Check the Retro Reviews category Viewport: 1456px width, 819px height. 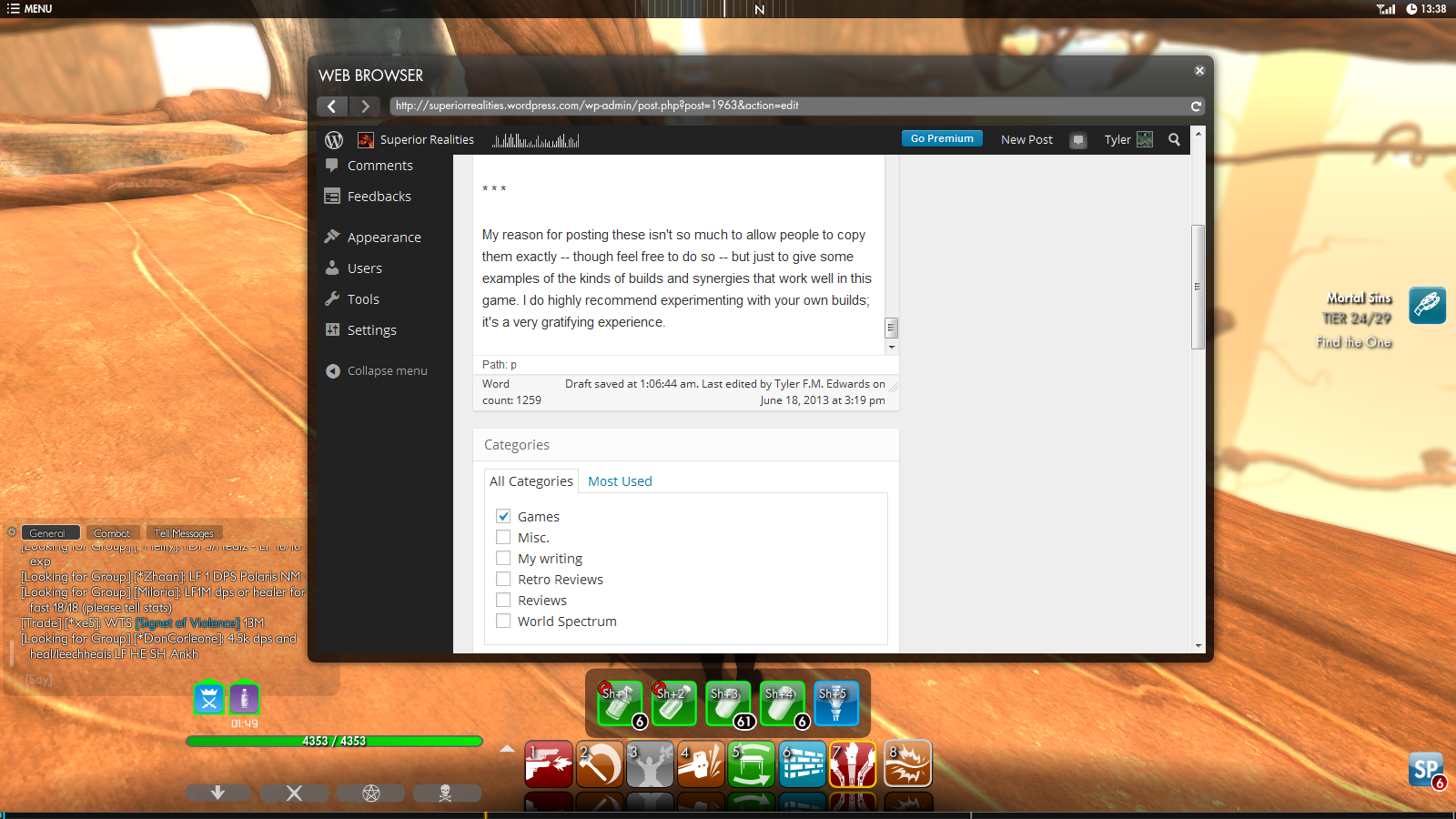(503, 579)
